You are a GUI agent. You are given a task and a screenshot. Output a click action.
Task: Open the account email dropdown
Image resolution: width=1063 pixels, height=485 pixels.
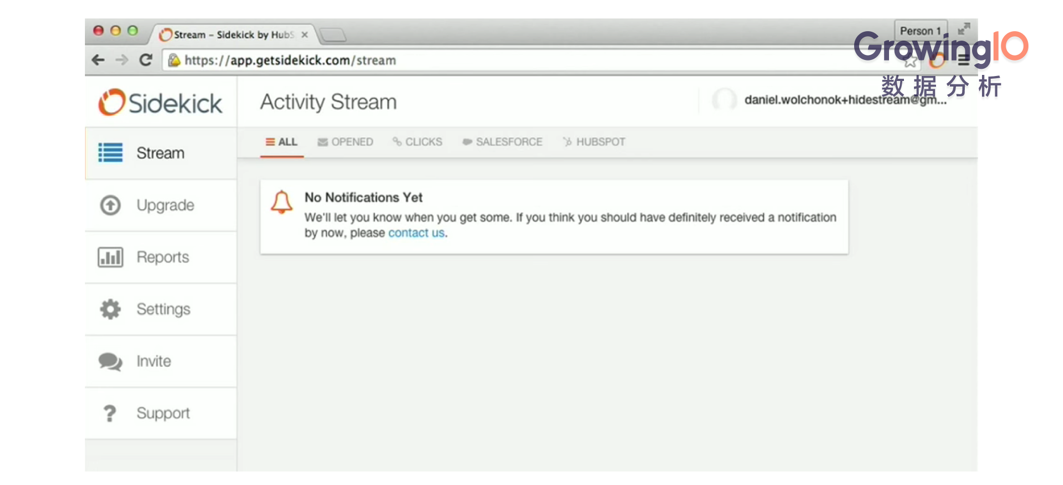[845, 100]
